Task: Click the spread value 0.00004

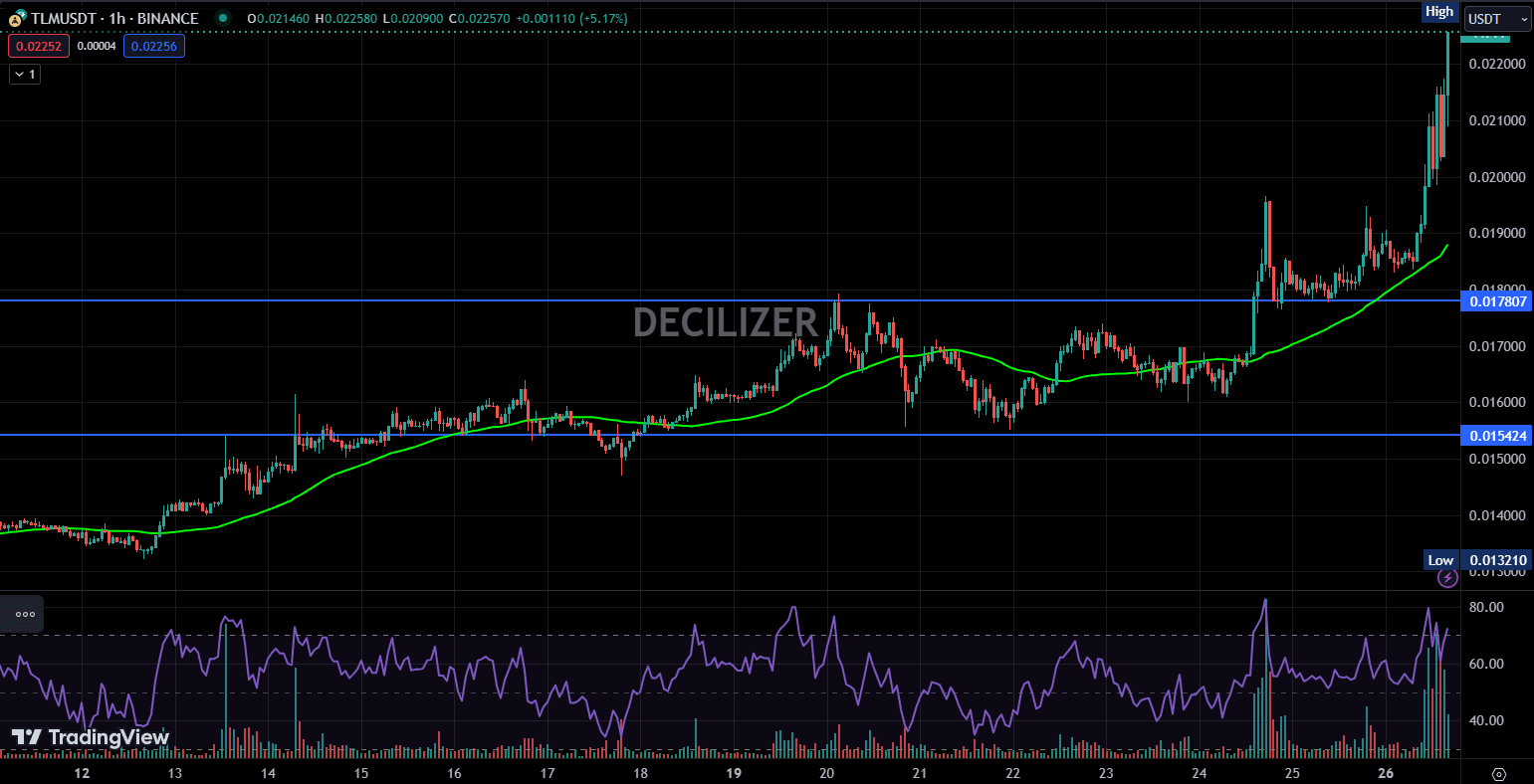Action: (97, 46)
